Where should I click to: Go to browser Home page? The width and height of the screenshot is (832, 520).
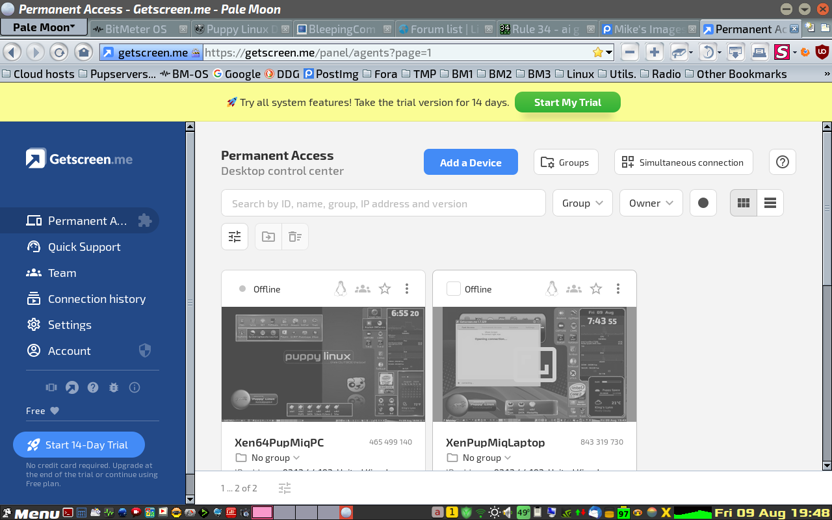click(83, 52)
